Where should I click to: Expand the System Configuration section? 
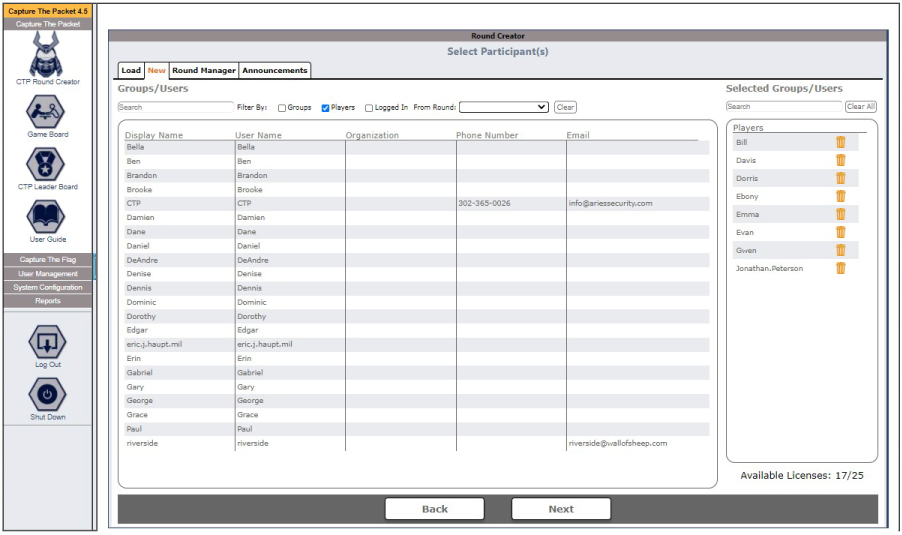(x=48, y=287)
